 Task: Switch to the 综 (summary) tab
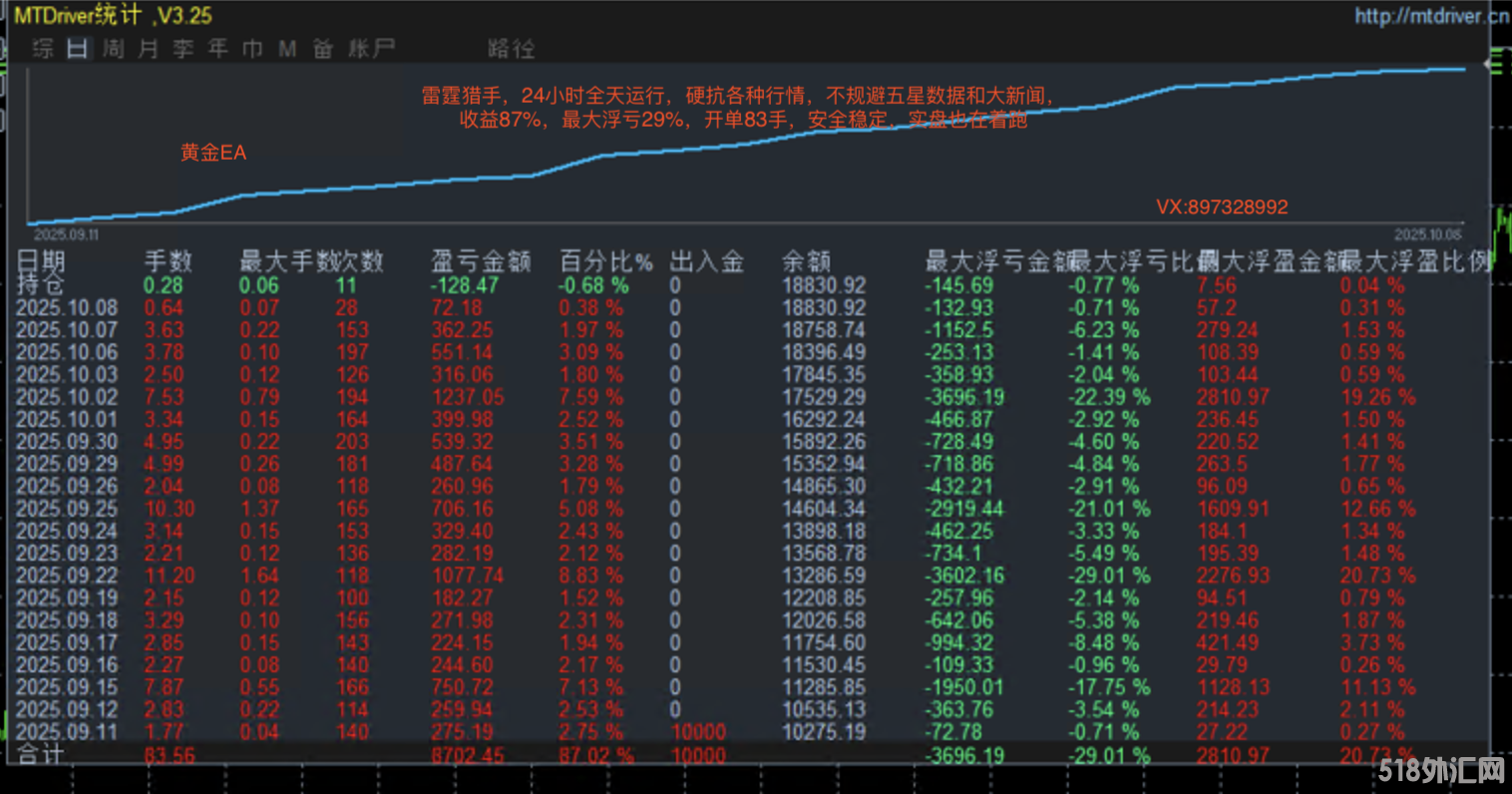(x=43, y=49)
